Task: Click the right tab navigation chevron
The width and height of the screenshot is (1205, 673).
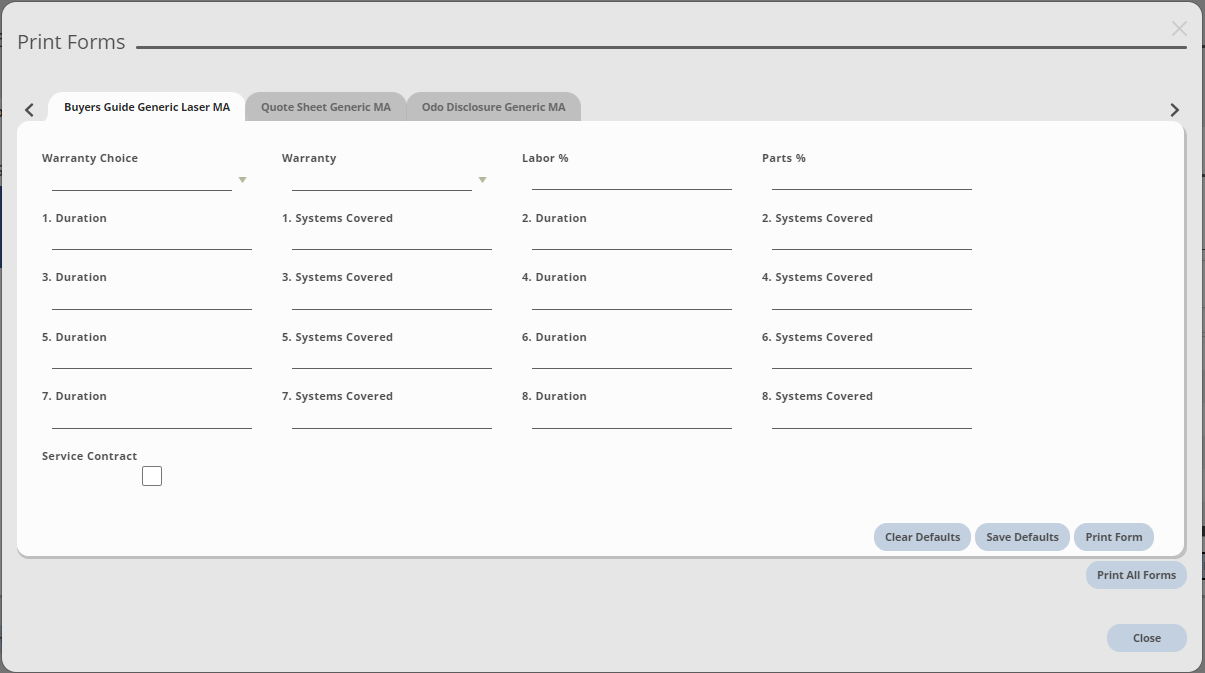Action: 1175,109
